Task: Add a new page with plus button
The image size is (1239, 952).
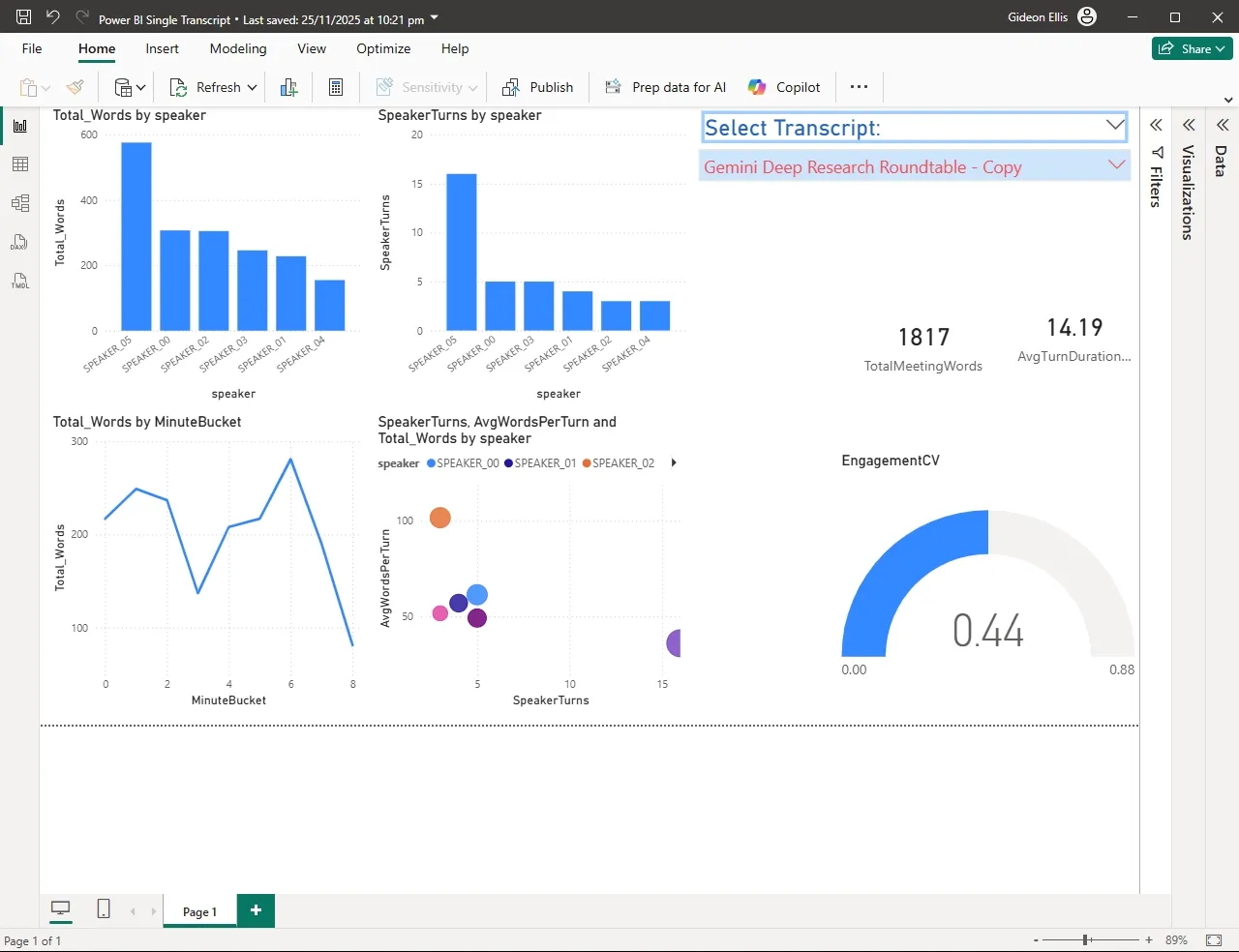Action: [256, 910]
